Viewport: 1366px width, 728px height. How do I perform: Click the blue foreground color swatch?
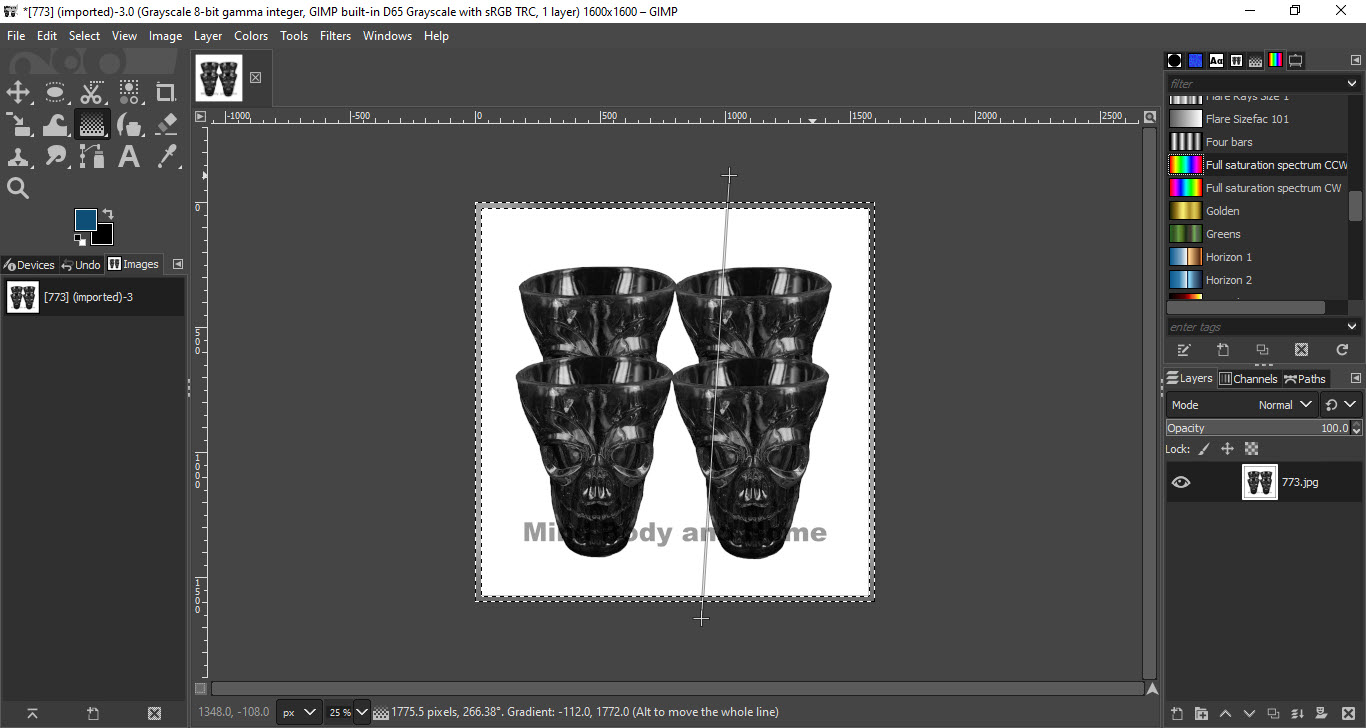coord(86,220)
